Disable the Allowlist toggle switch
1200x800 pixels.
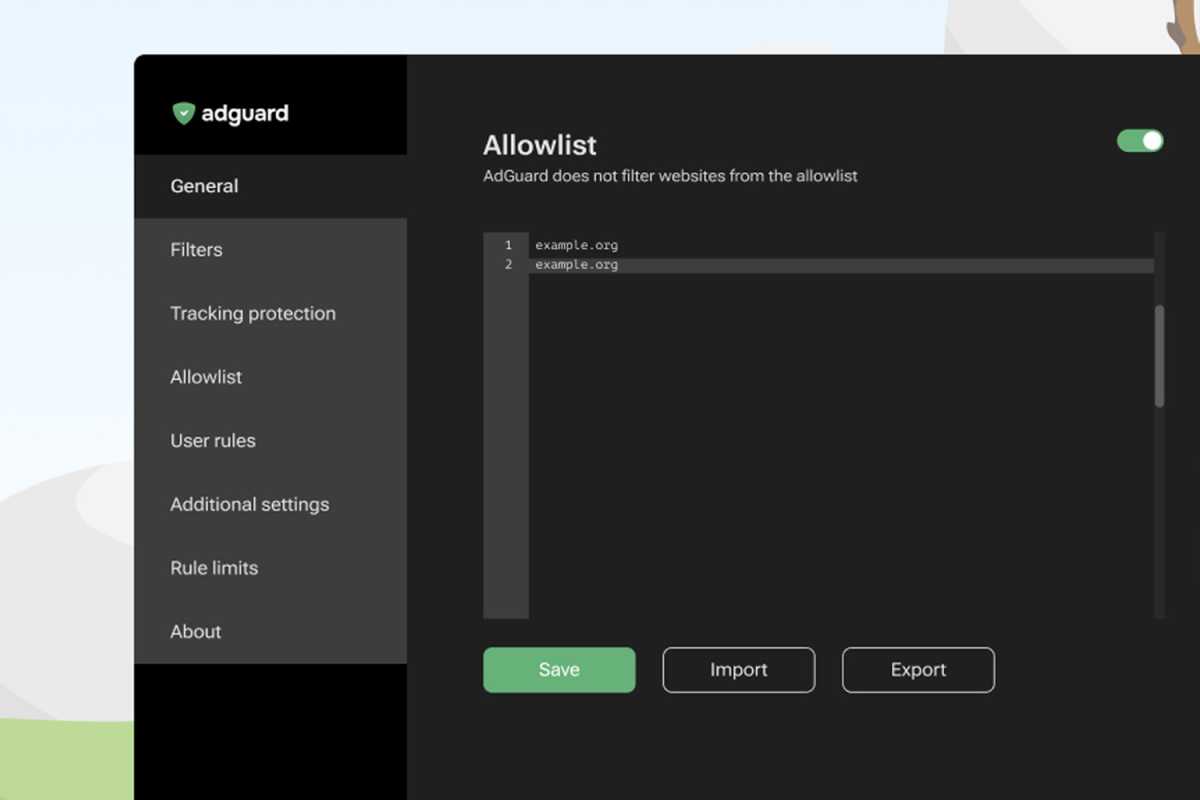click(x=1140, y=141)
